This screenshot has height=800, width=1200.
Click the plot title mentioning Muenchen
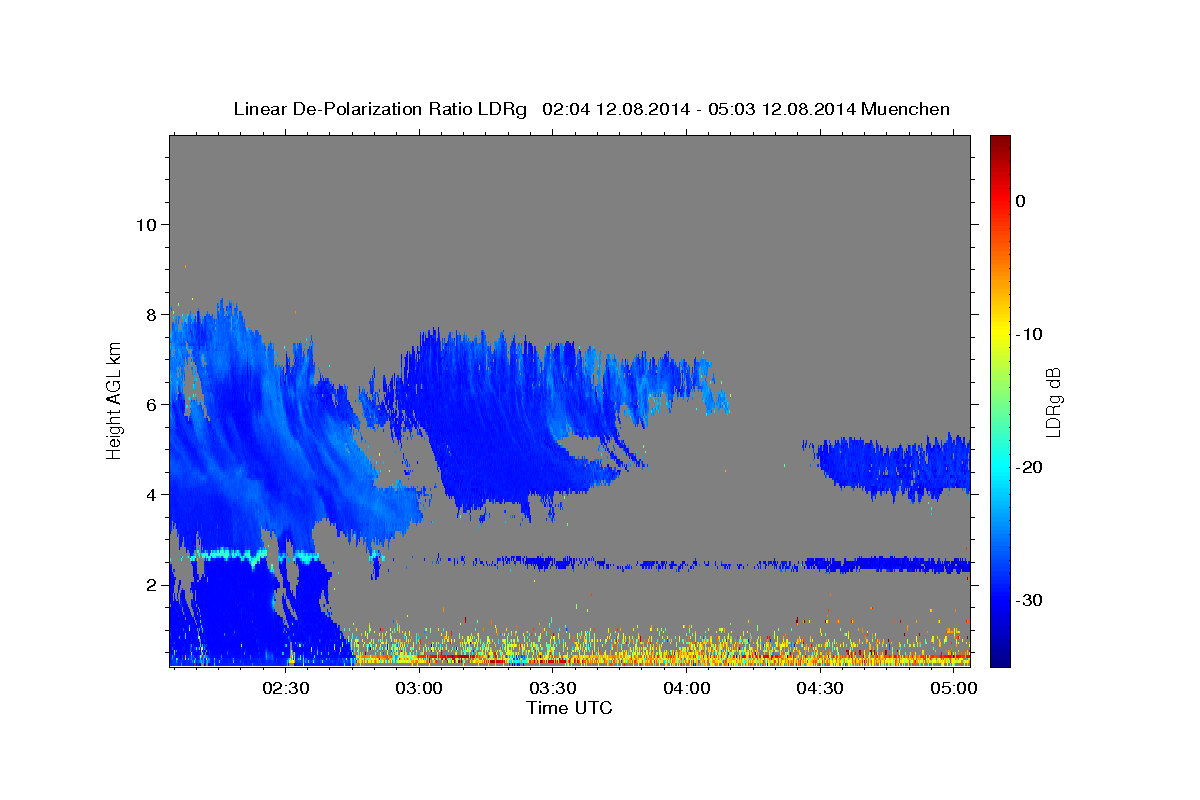point(591,109)
